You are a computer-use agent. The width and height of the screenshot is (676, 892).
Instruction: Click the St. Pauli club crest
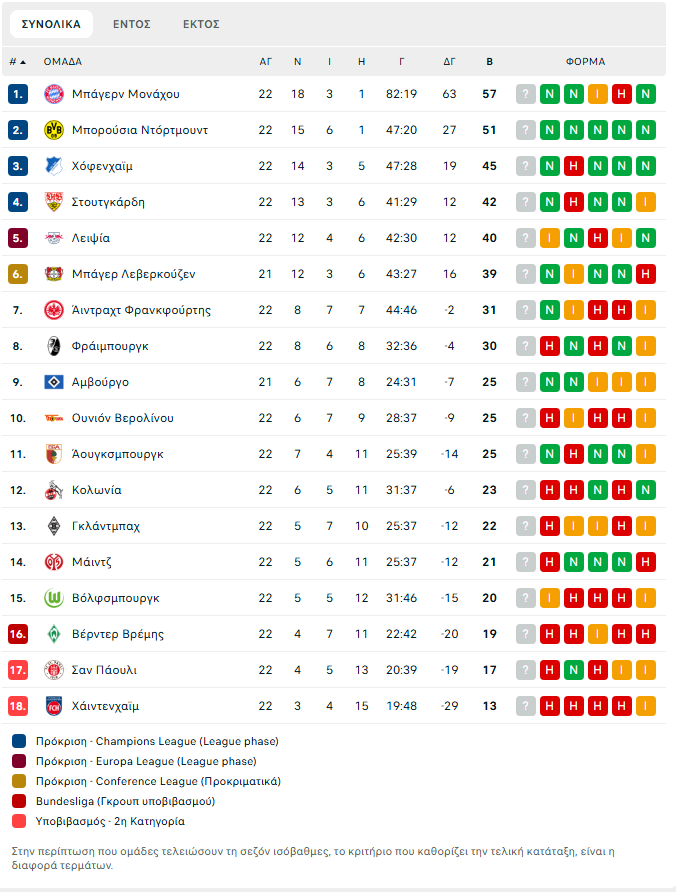(54, 670)
